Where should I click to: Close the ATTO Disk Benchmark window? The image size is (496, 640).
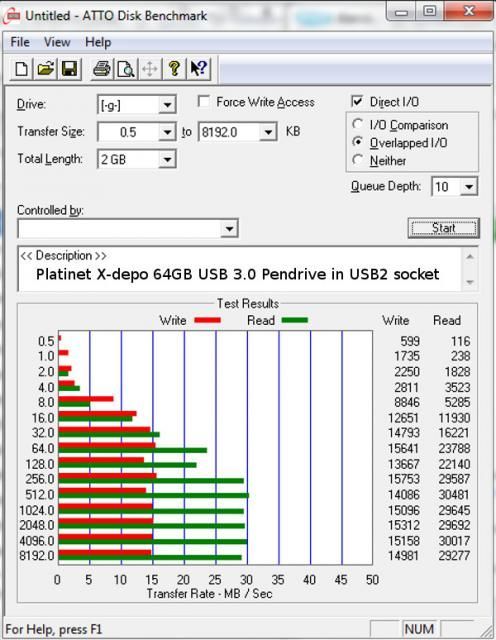point(469,11)
